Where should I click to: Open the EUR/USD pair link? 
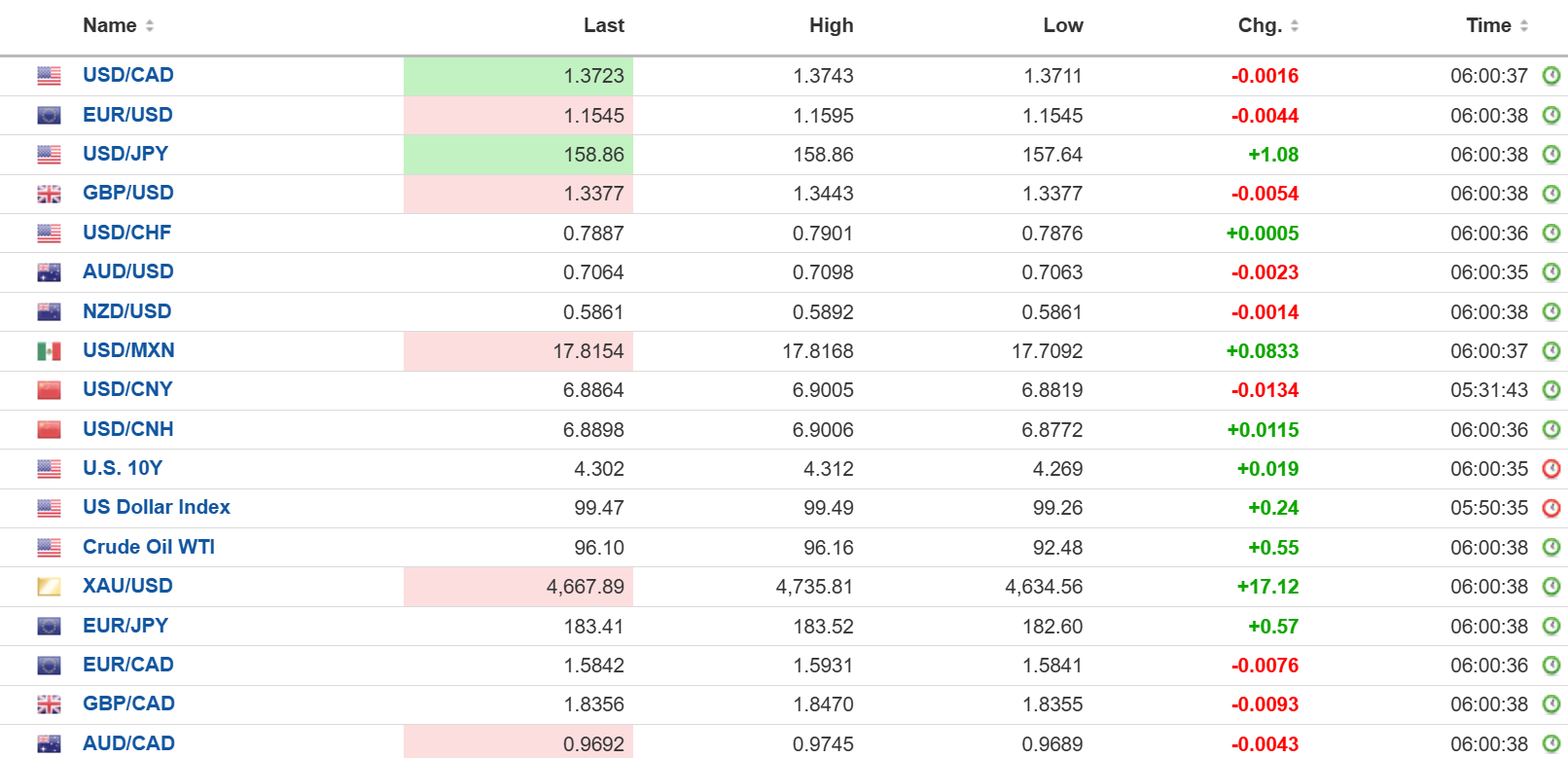127,115
